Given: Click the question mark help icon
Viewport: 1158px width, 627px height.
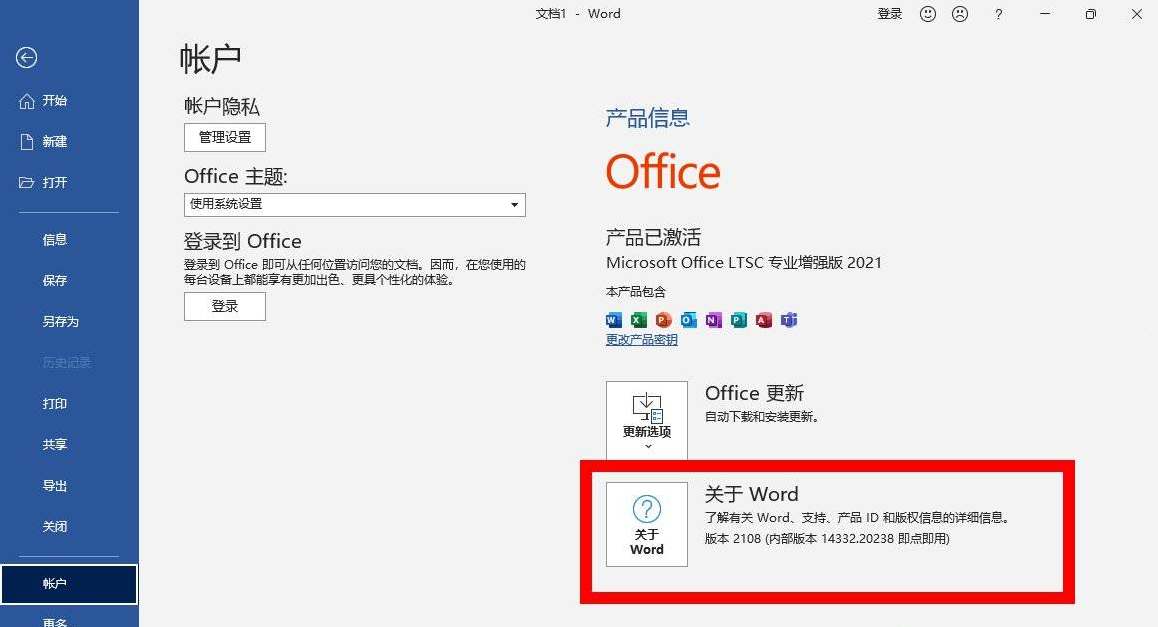Looking at the screenshot, I should pyautogui.click(x=998, y=14).
